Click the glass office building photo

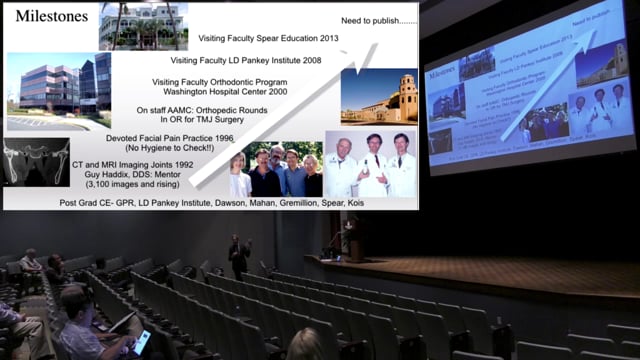click(59, 91)
